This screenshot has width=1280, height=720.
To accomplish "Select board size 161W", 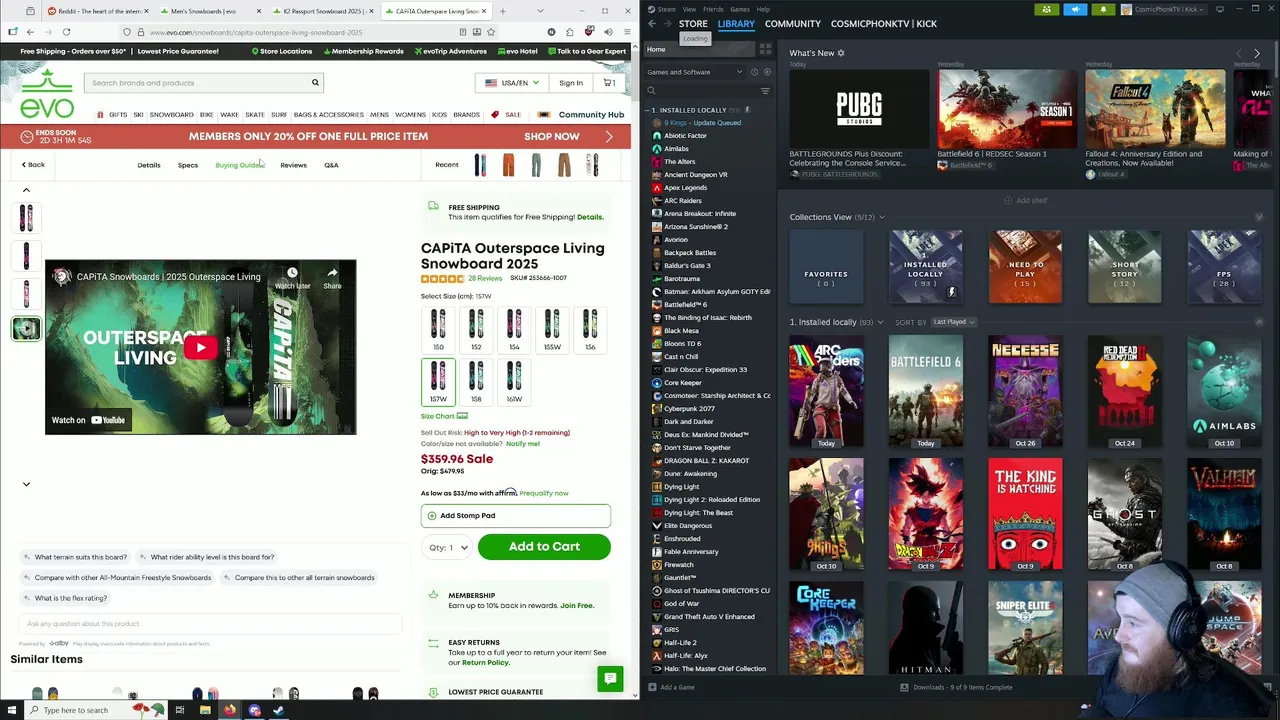I will coord(514,382).
